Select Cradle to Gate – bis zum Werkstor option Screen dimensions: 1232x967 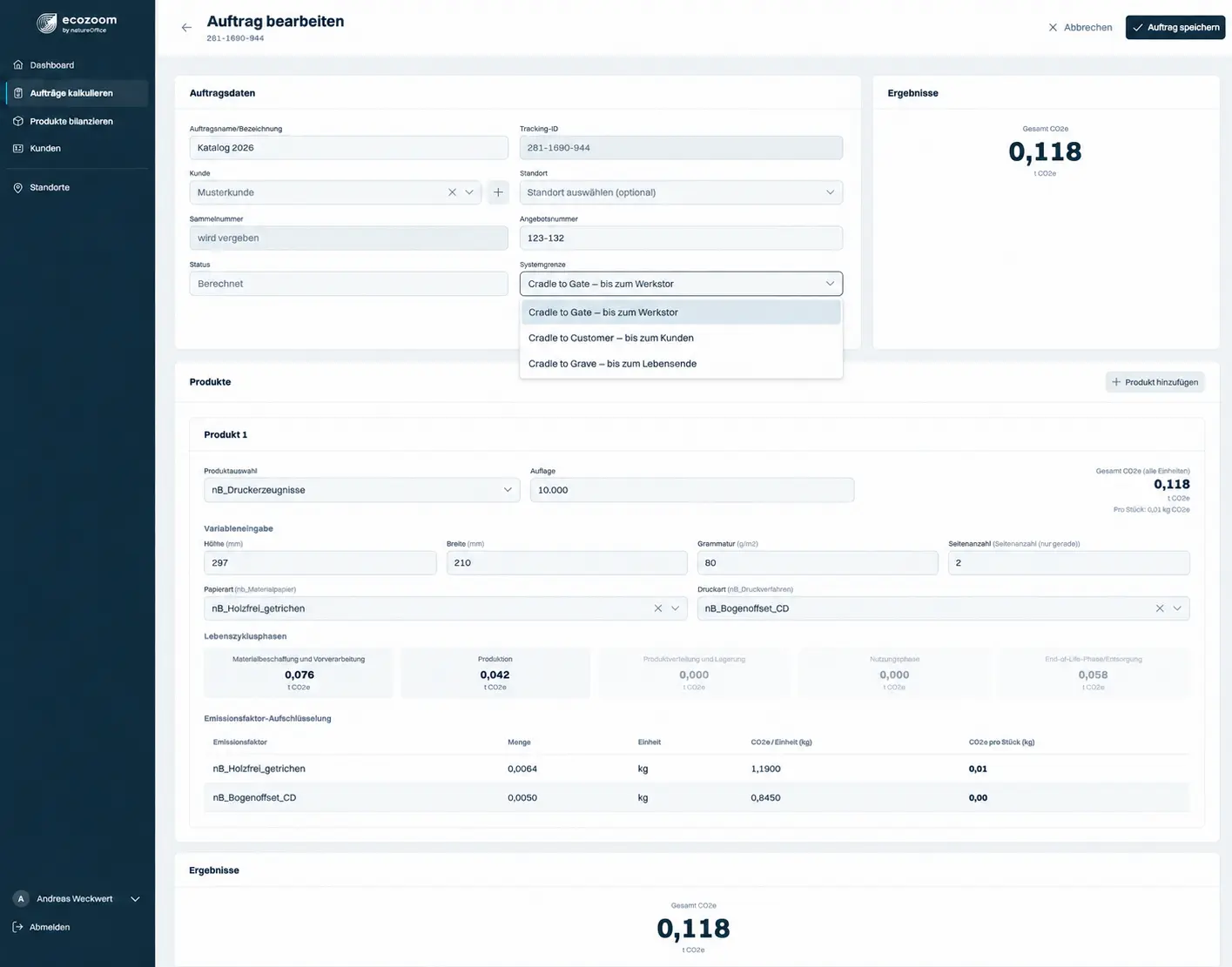pyautogui.click(x=681, y=312)
